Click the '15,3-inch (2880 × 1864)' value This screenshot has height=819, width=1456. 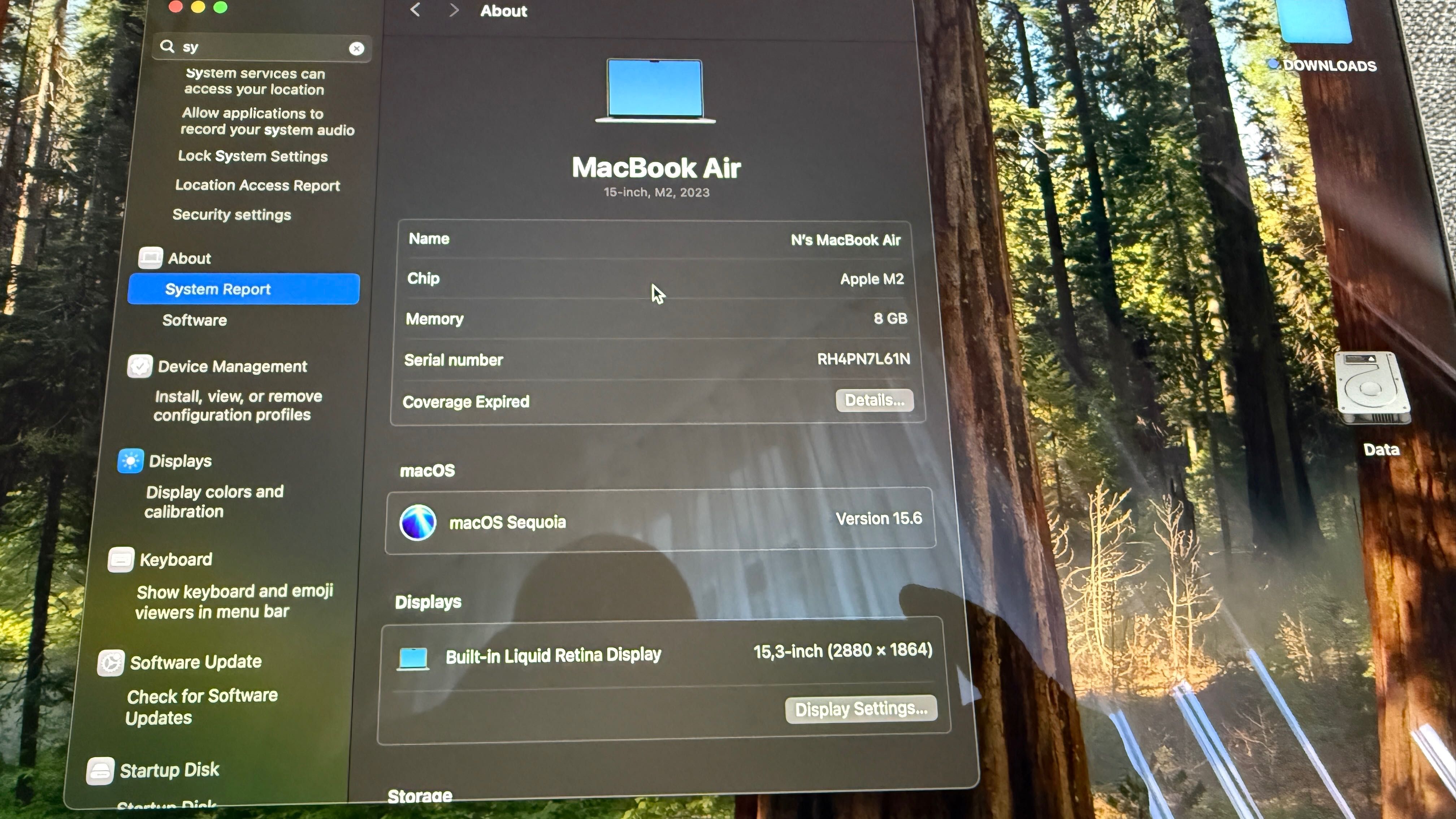click(843, 651)
